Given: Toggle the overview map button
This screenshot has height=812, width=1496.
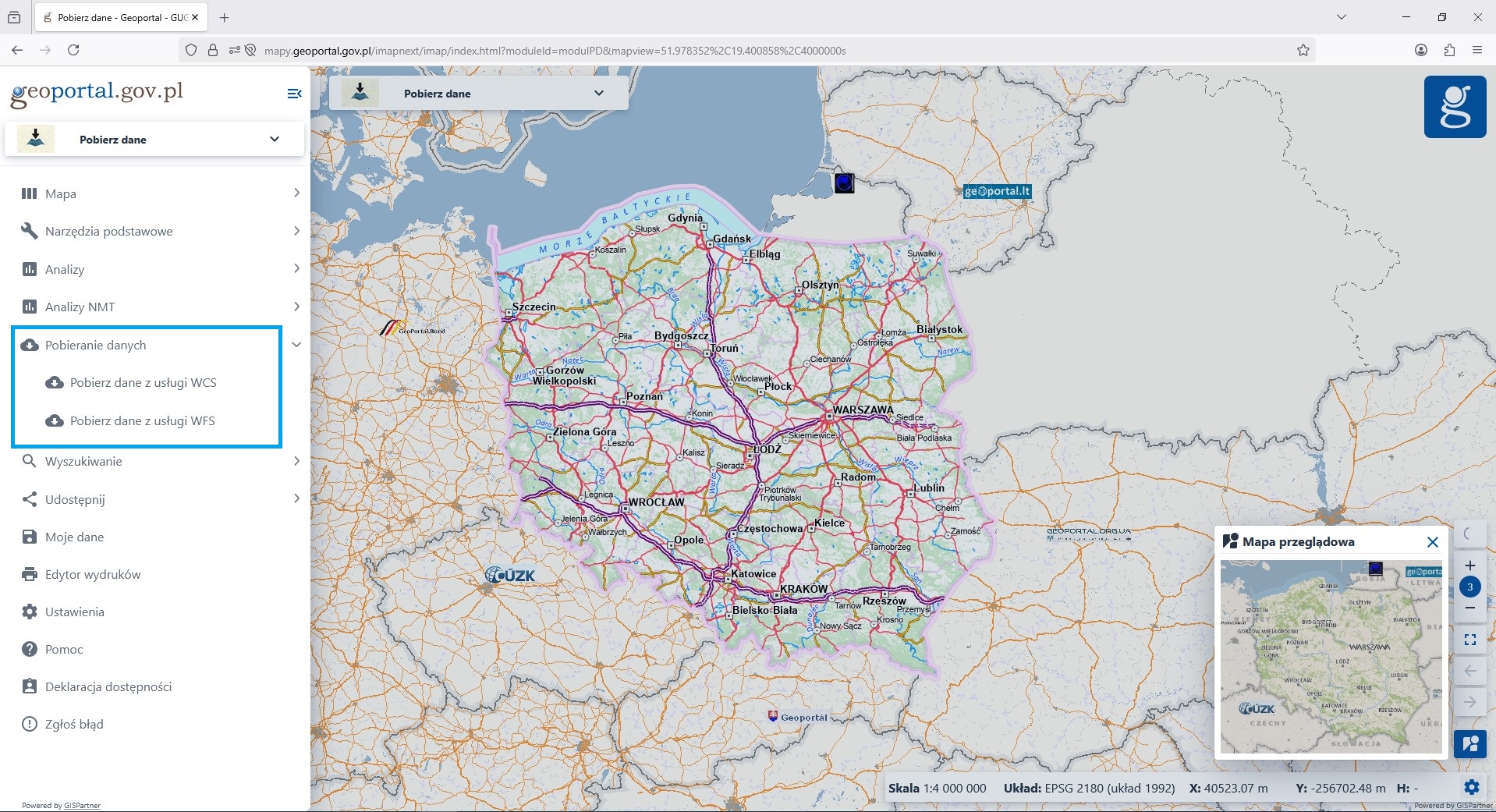Looking at the screenshot, I should click(1470, 743).
